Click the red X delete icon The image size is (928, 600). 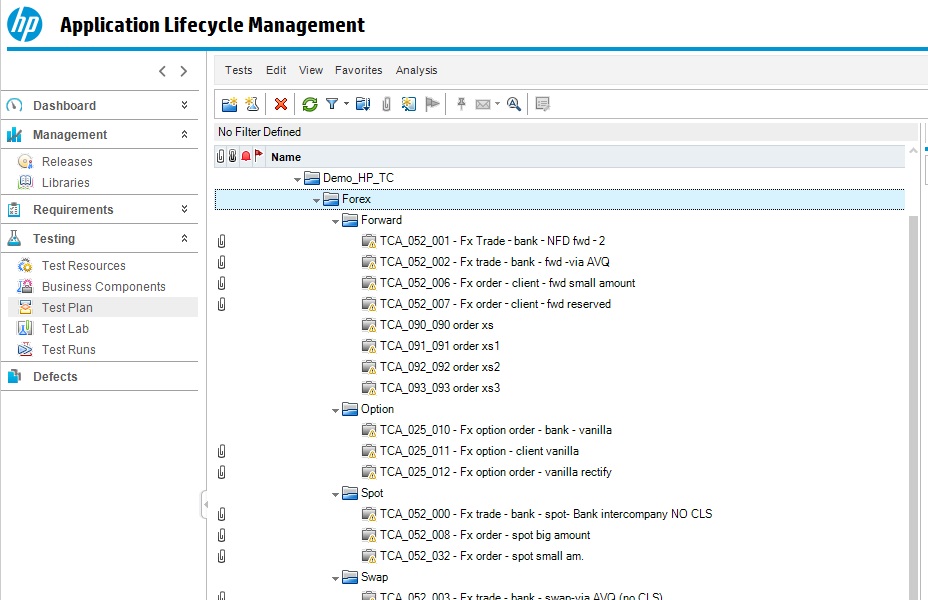(x=281, y=104)
